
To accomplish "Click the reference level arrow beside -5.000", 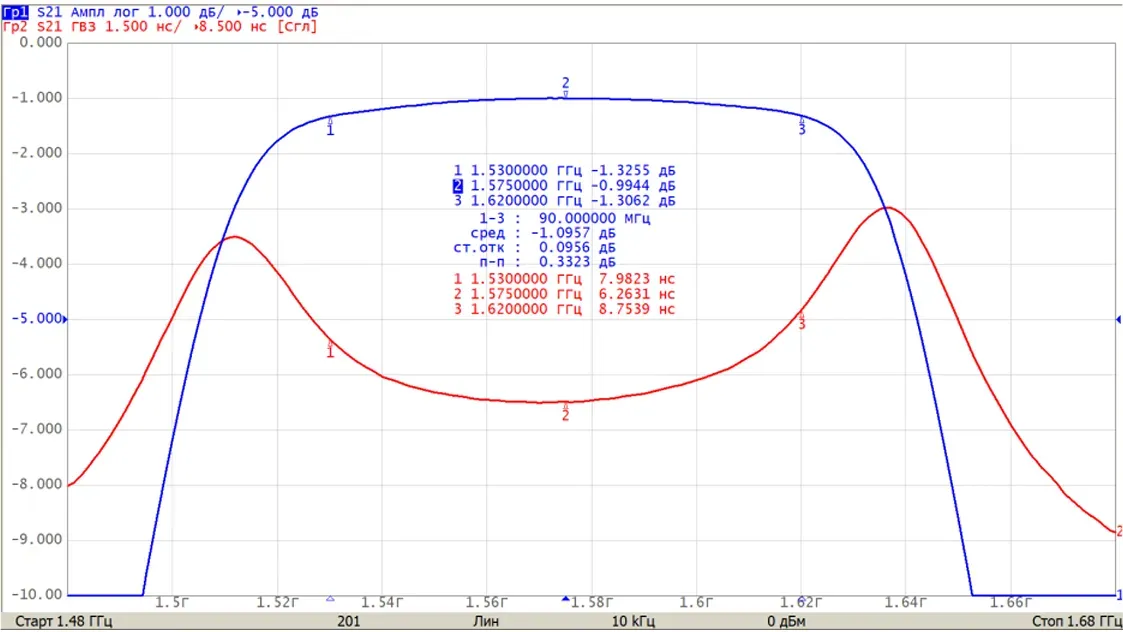I will click(64, 319).
